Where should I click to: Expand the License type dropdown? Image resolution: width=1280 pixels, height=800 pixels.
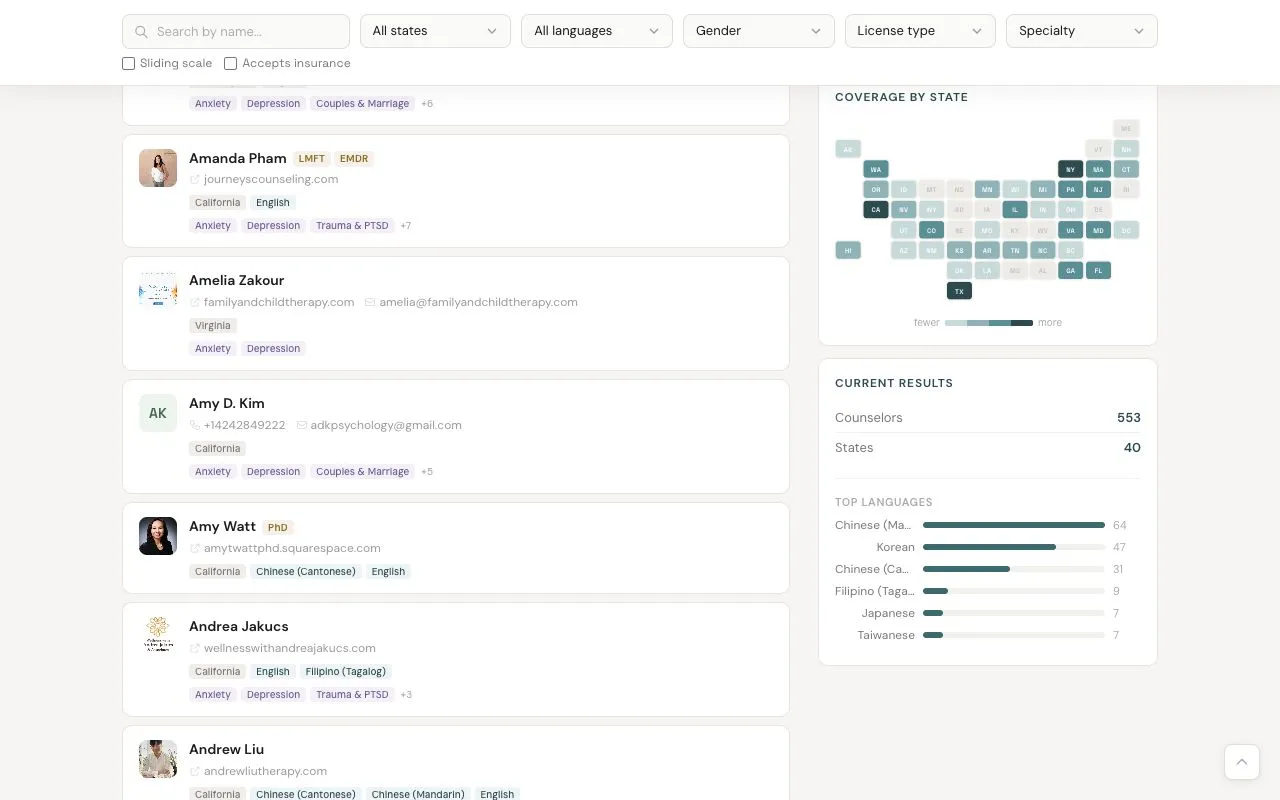tap(919, 31)
